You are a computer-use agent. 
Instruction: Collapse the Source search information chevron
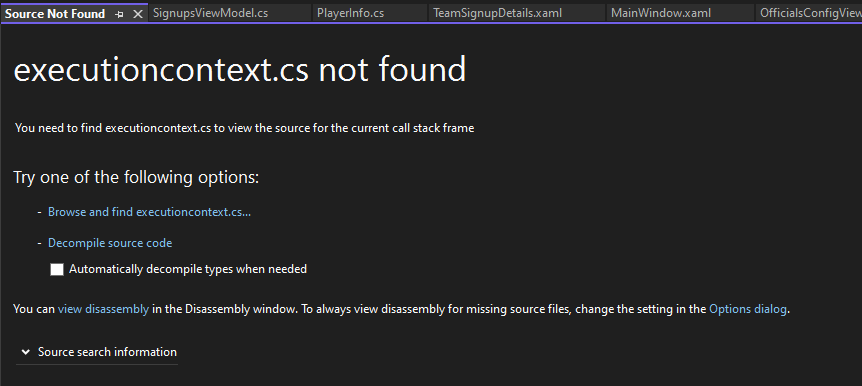point(25,352)
